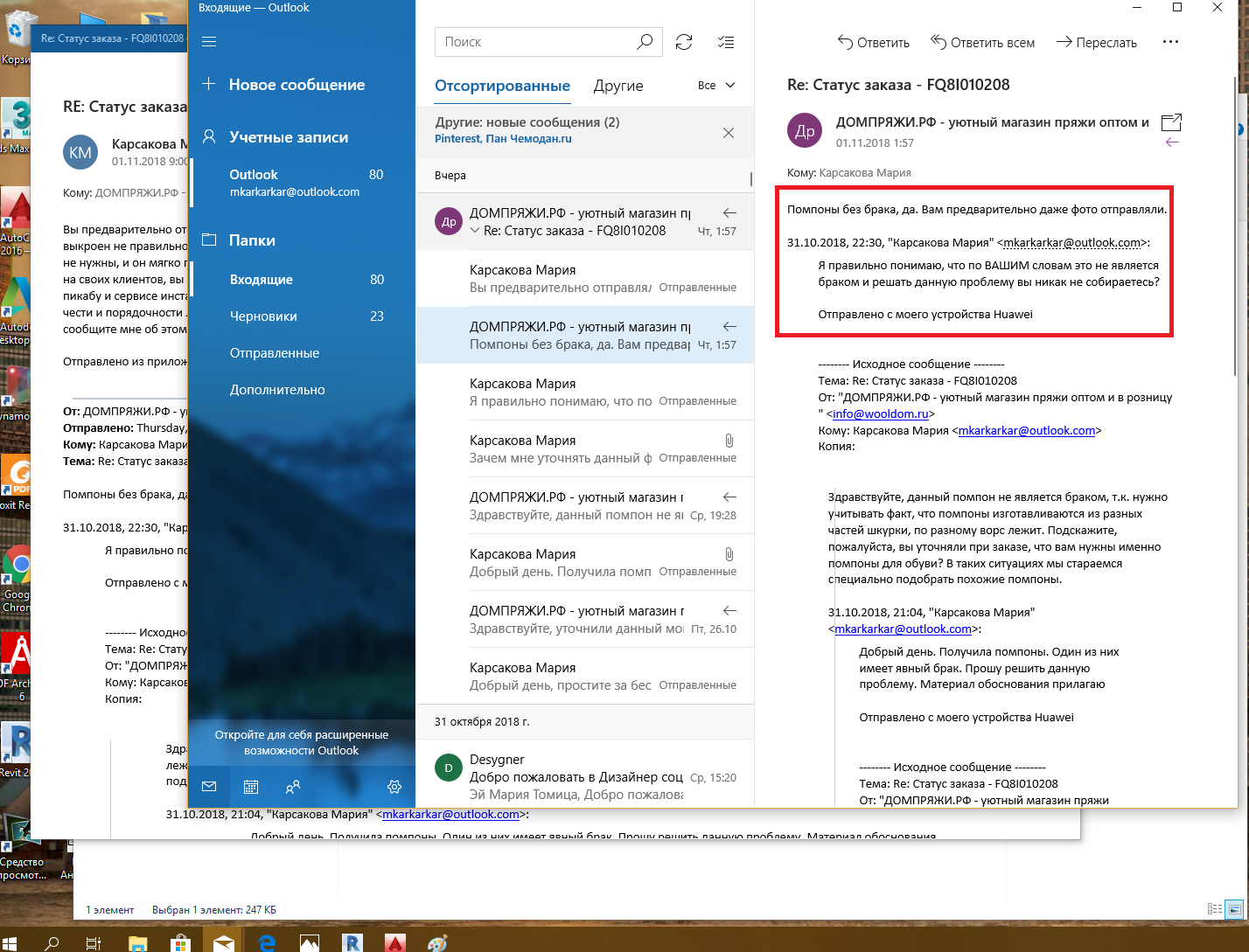
Task: Select Черновики folder
Action: point(303,316)
